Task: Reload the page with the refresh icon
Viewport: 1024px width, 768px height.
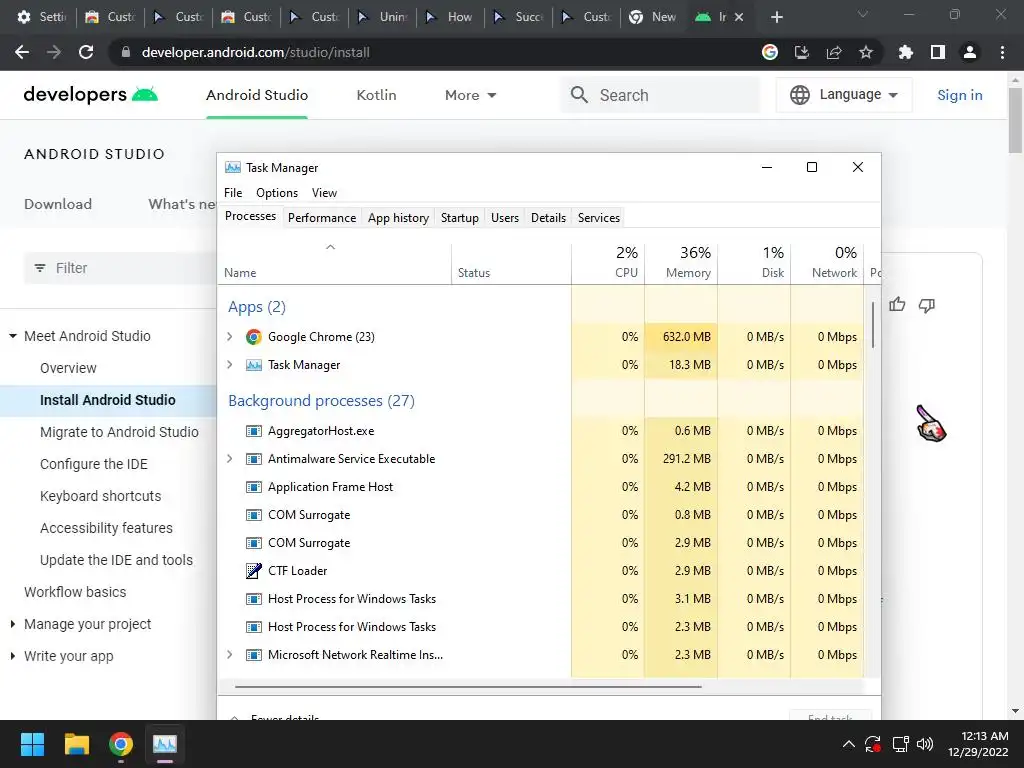Action: pyautogui.click(x=86, y=52)
